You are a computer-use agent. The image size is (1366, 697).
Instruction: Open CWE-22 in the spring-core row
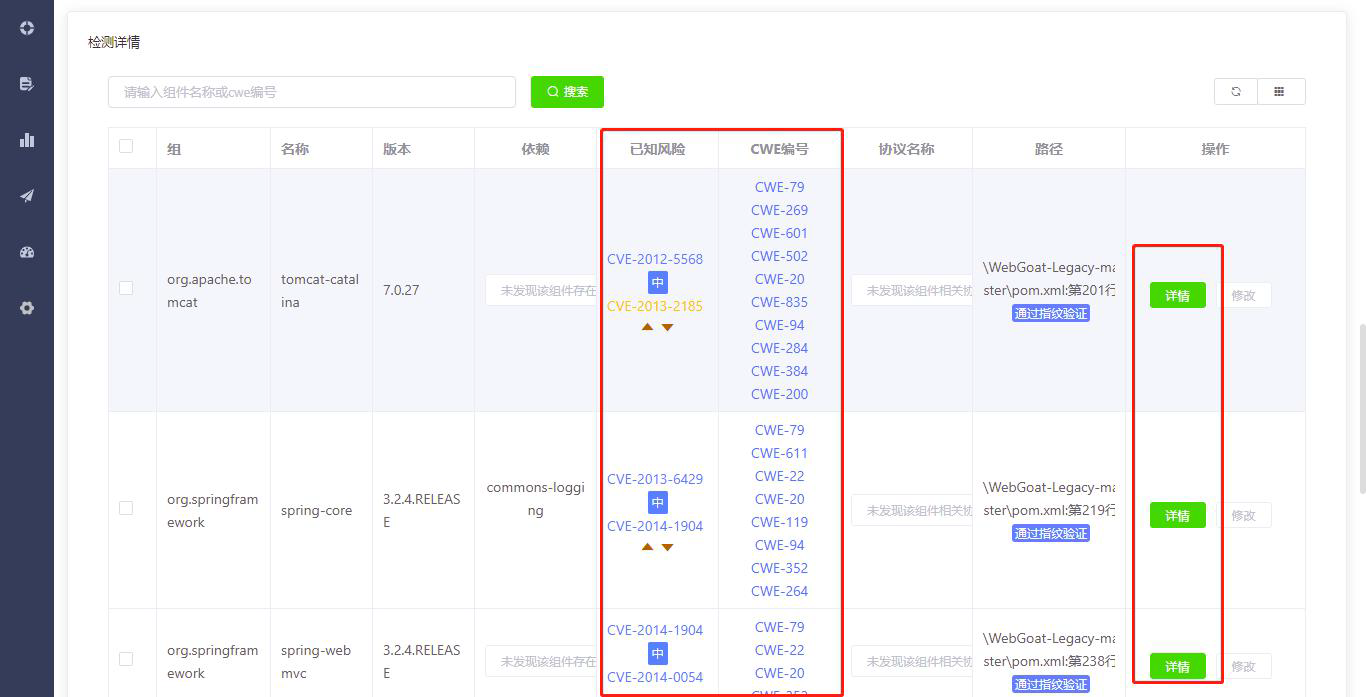[780, 476]
